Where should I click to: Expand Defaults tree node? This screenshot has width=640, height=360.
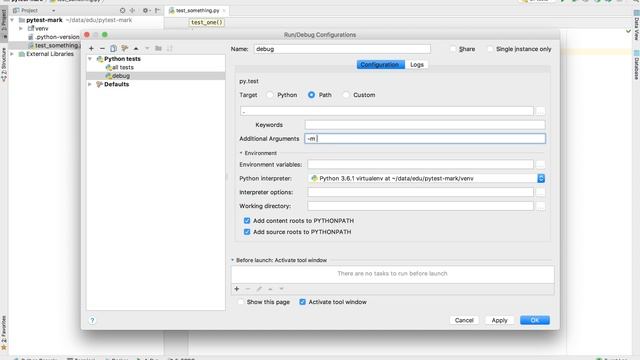point(90,84)
